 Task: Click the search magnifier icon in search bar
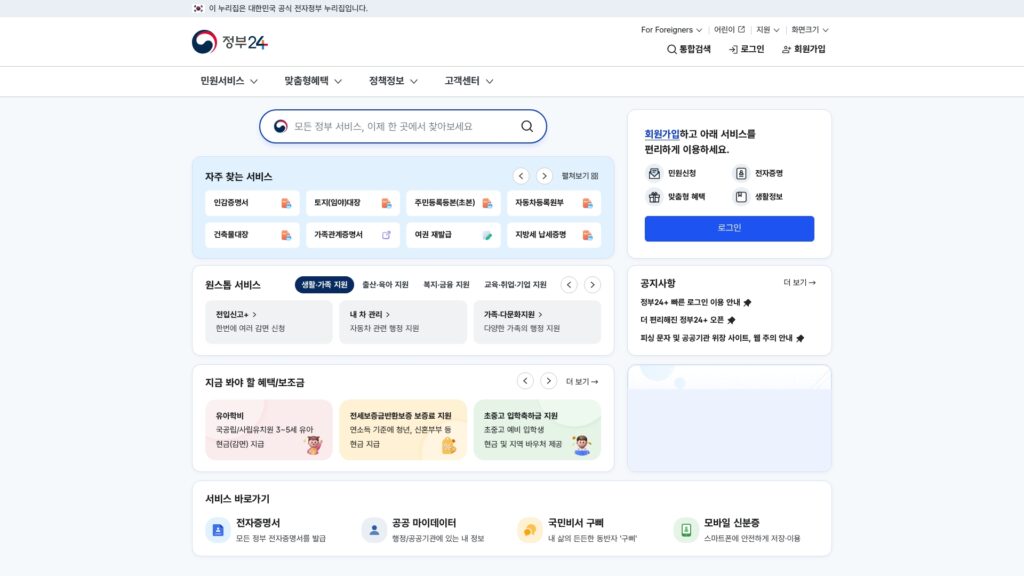click(527, 127)
